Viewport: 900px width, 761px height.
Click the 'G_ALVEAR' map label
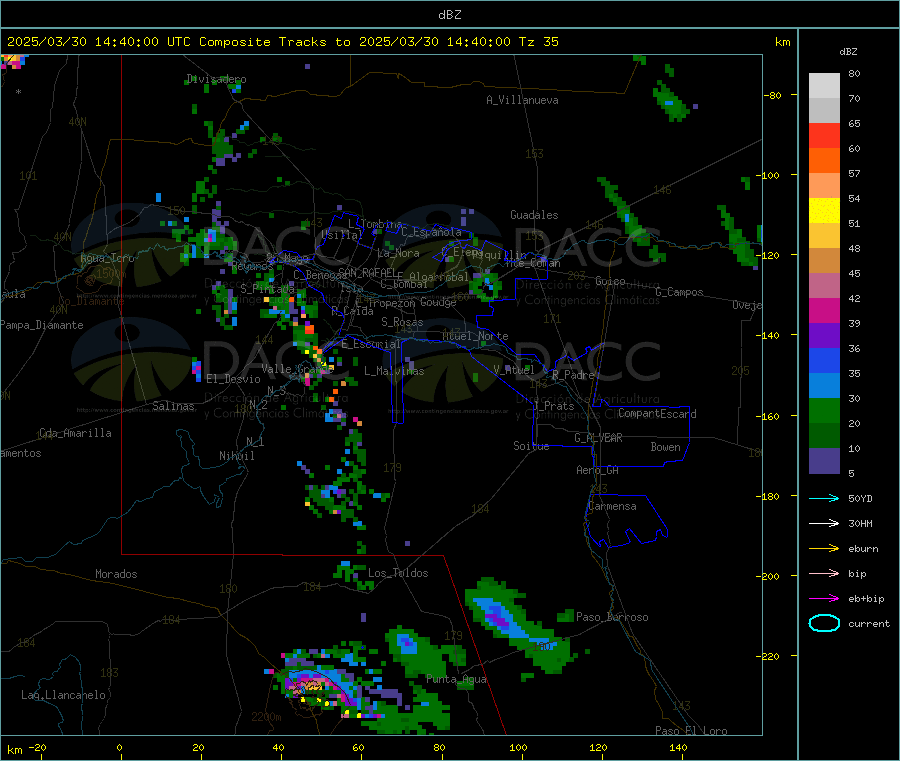click(x=598, y=438)
